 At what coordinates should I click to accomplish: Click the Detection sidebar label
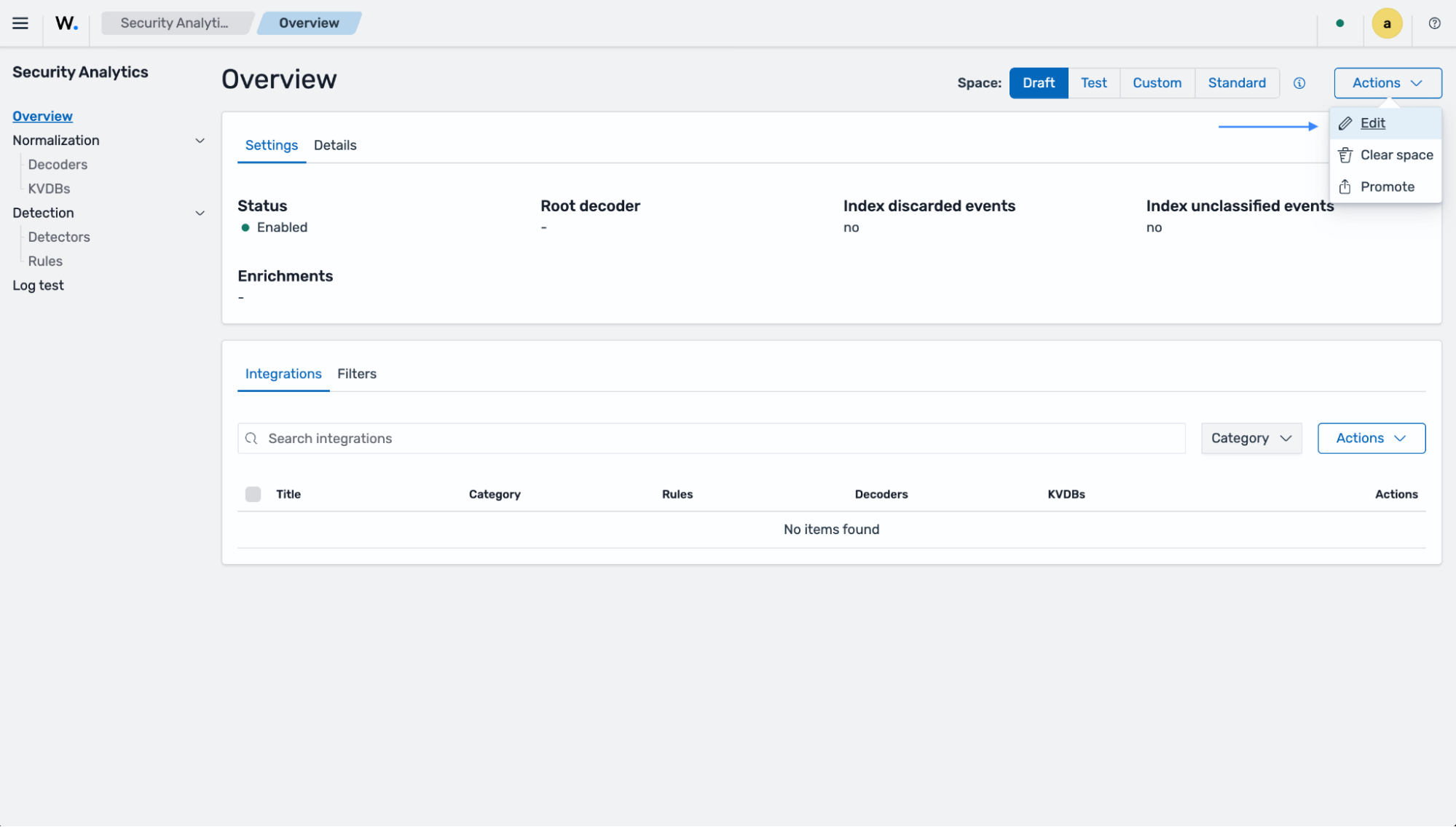point(43,213)
